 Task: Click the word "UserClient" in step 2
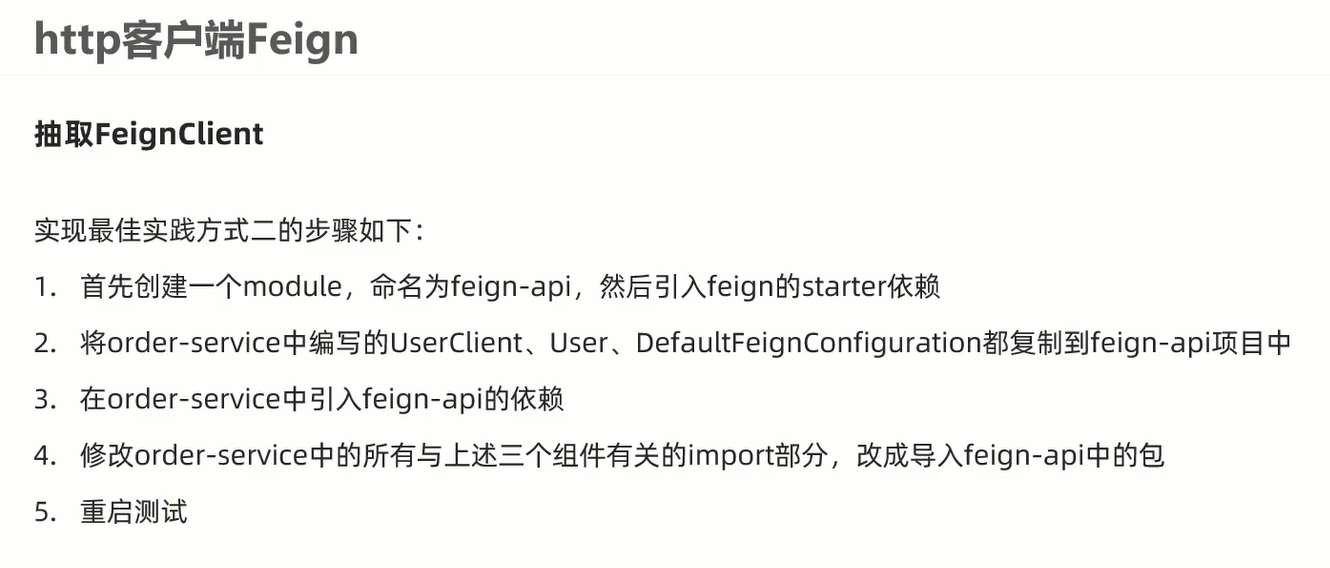[456, 344]
